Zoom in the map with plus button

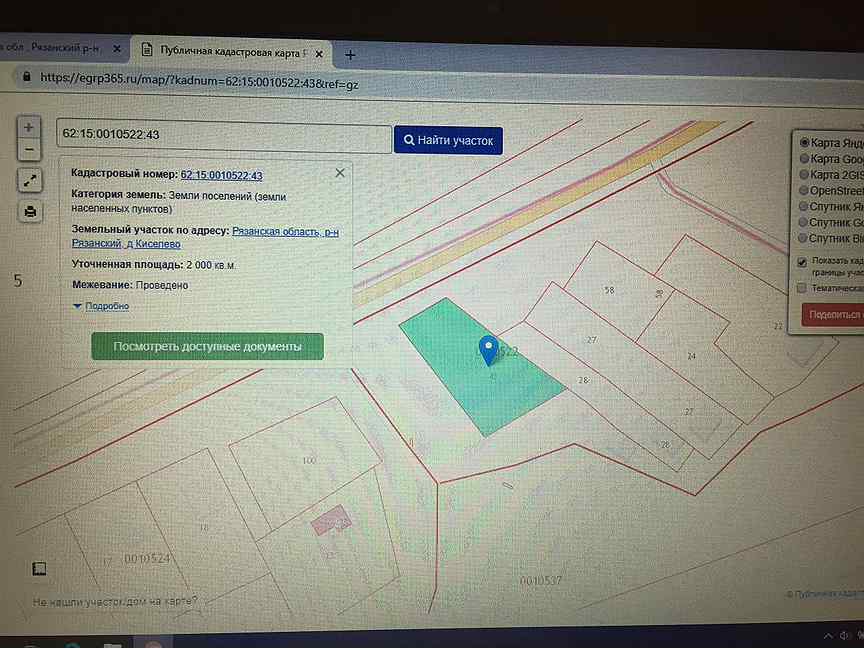[x=29, y=128]
